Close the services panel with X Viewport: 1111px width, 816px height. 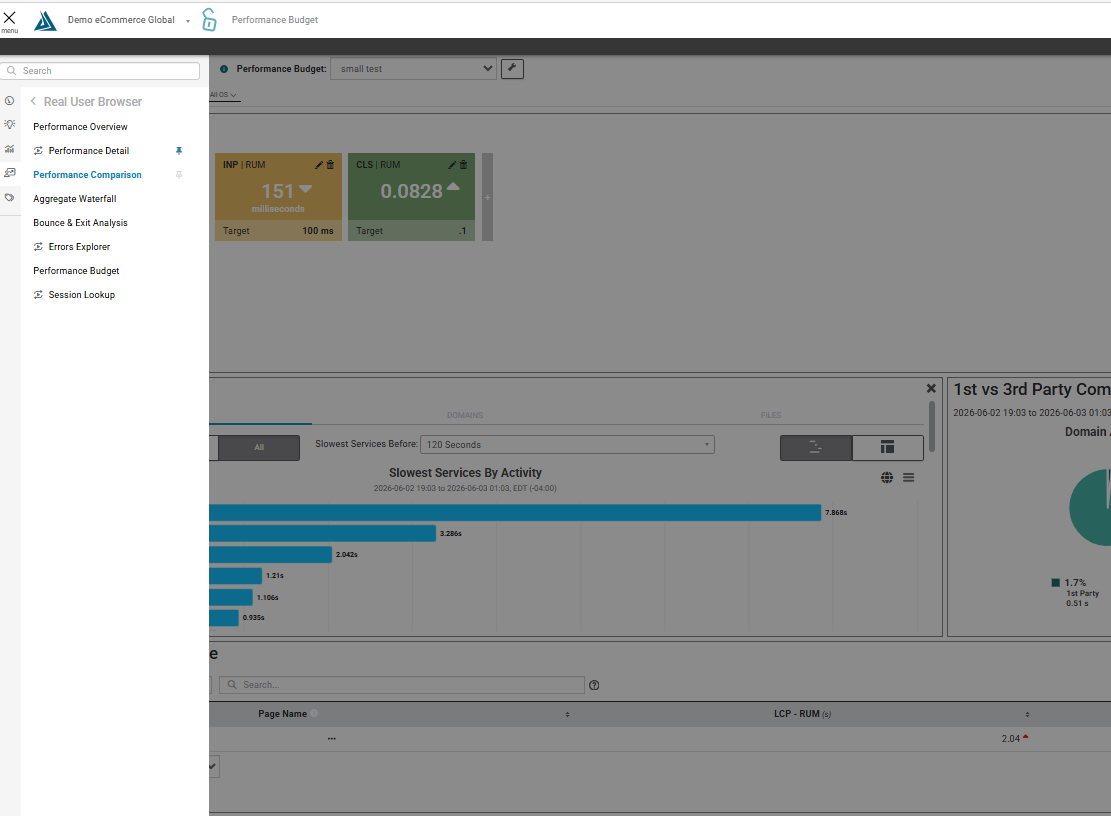tap(931, 388)
